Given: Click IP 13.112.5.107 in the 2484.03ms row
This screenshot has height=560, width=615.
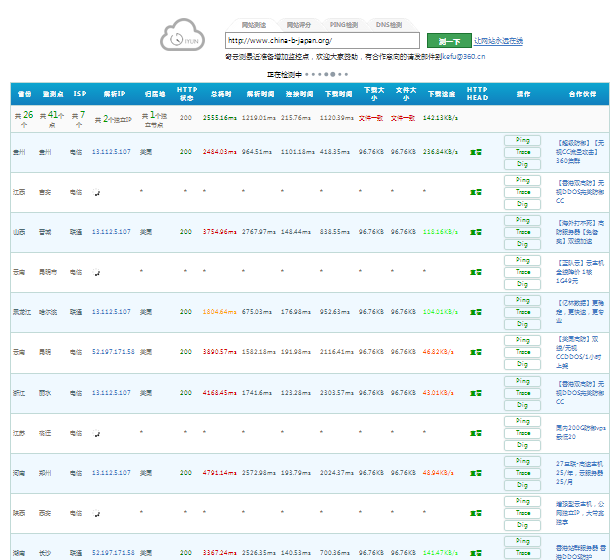Looking at the screenshot, I should (x=111, y=152).
